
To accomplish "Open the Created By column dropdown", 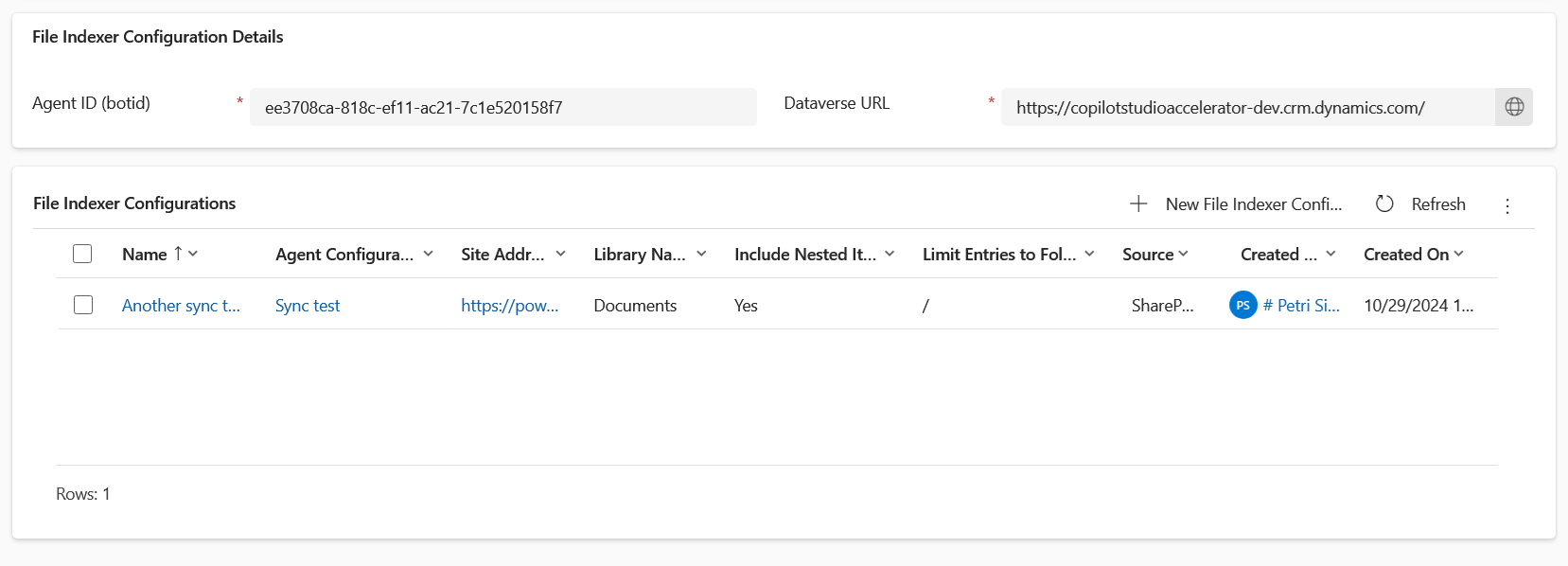I will point(1330,254).
